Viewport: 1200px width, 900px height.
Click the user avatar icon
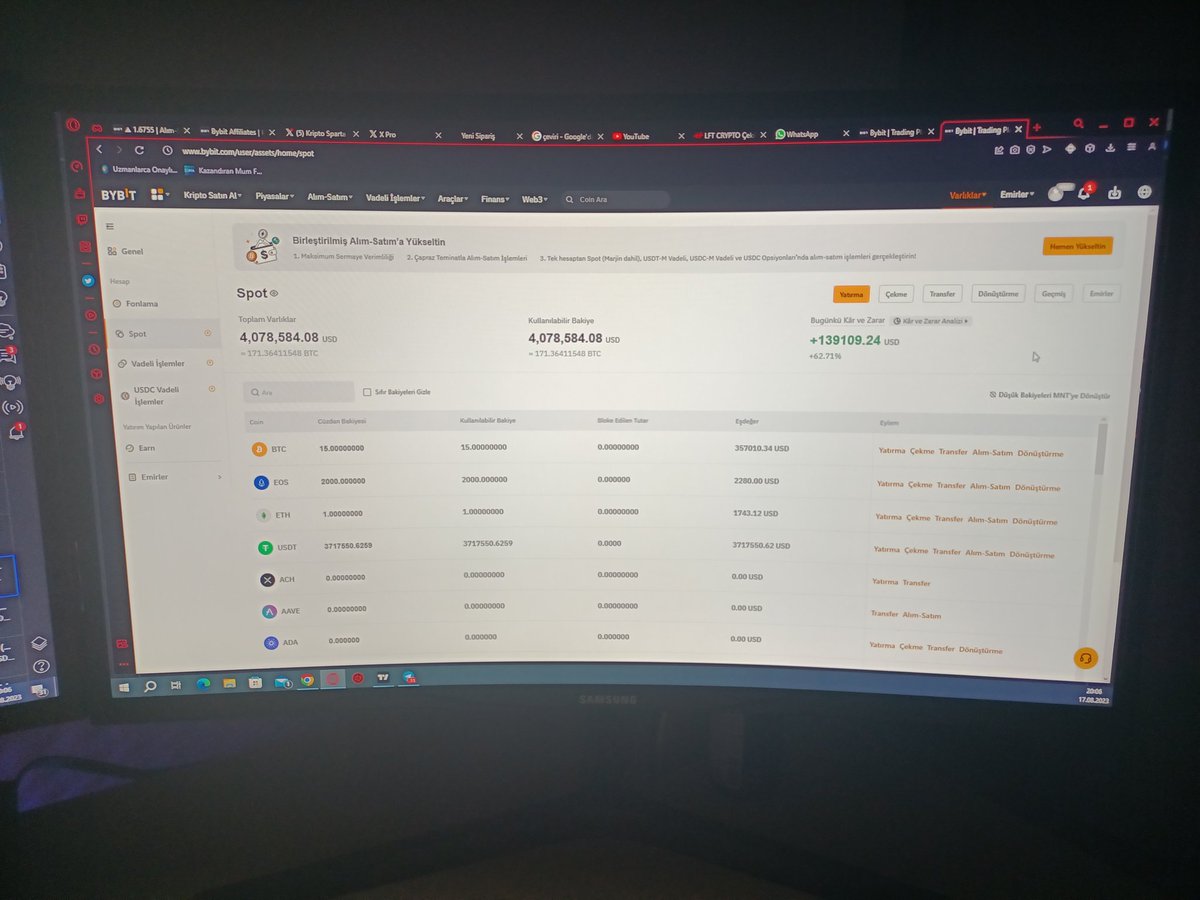(1056, 193)
